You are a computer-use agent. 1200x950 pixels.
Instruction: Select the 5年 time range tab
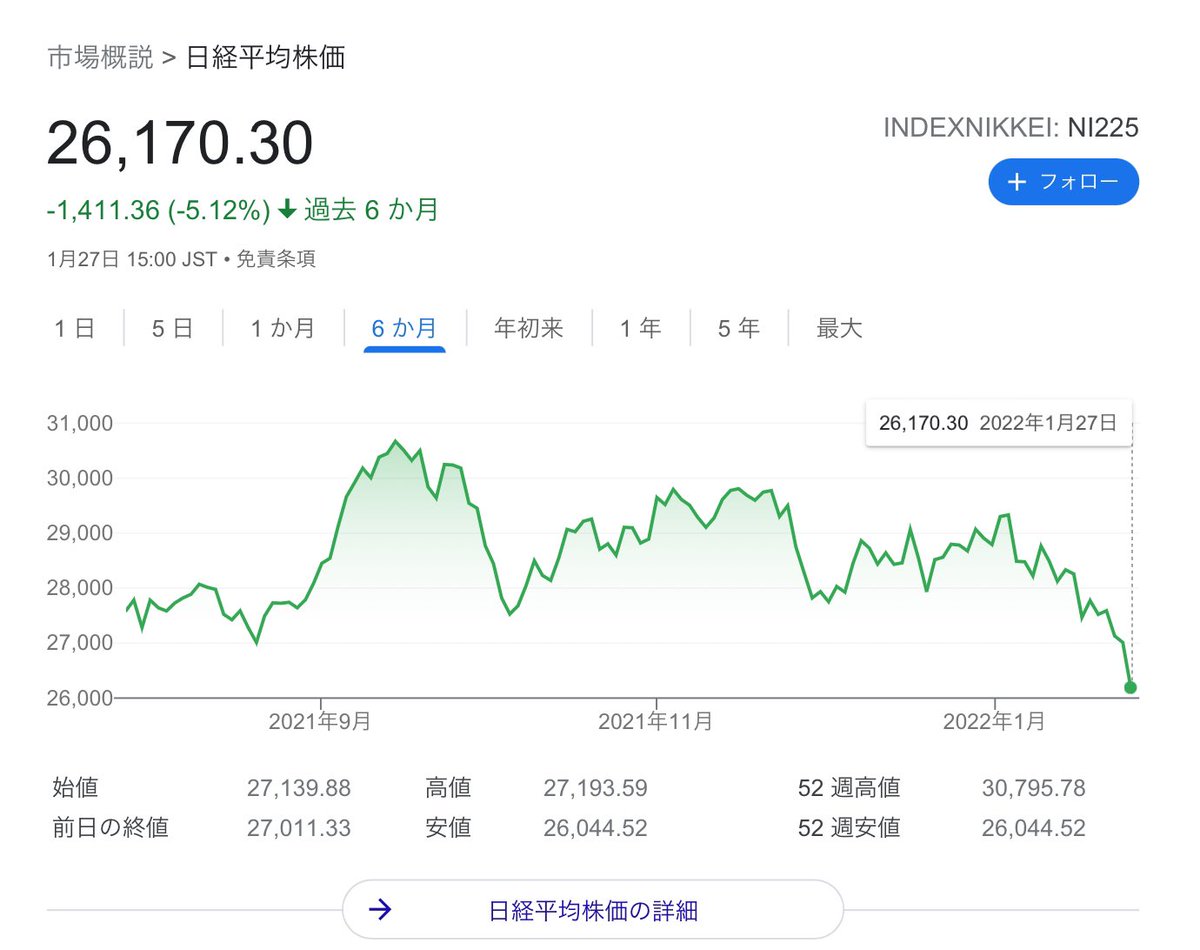click(738, 328)
